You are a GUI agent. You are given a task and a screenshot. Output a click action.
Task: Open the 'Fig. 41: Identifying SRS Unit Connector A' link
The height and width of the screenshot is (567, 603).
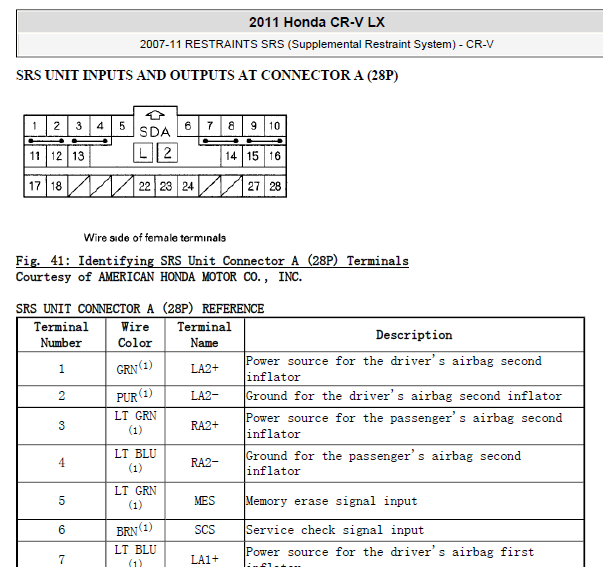click(x=212, y=261)
